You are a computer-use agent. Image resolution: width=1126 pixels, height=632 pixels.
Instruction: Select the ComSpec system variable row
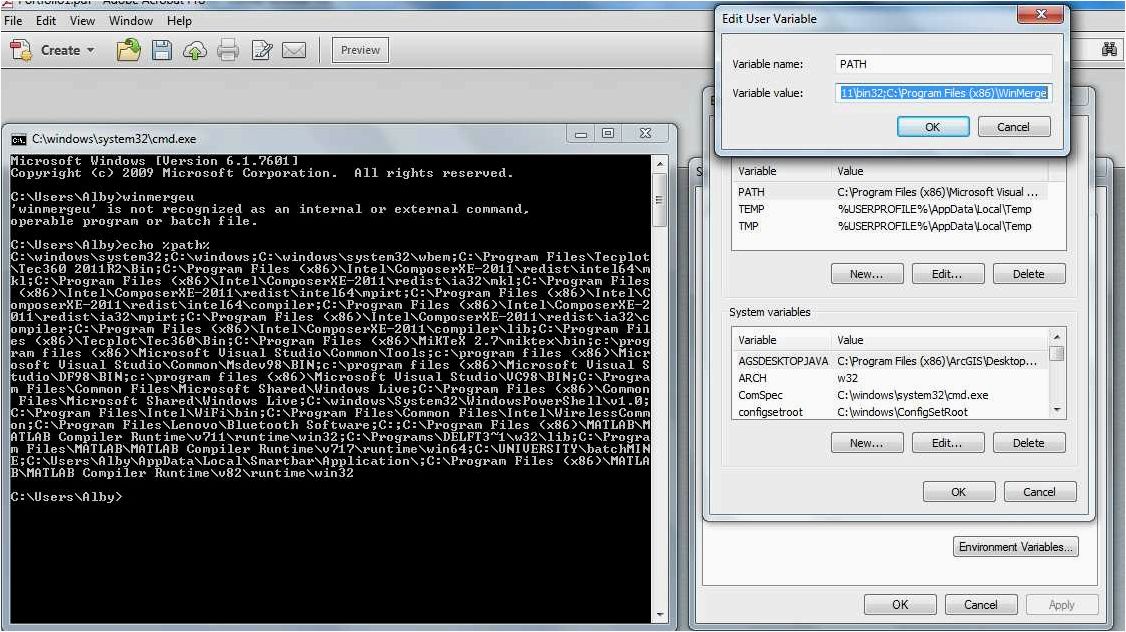(x=890, y=396)
